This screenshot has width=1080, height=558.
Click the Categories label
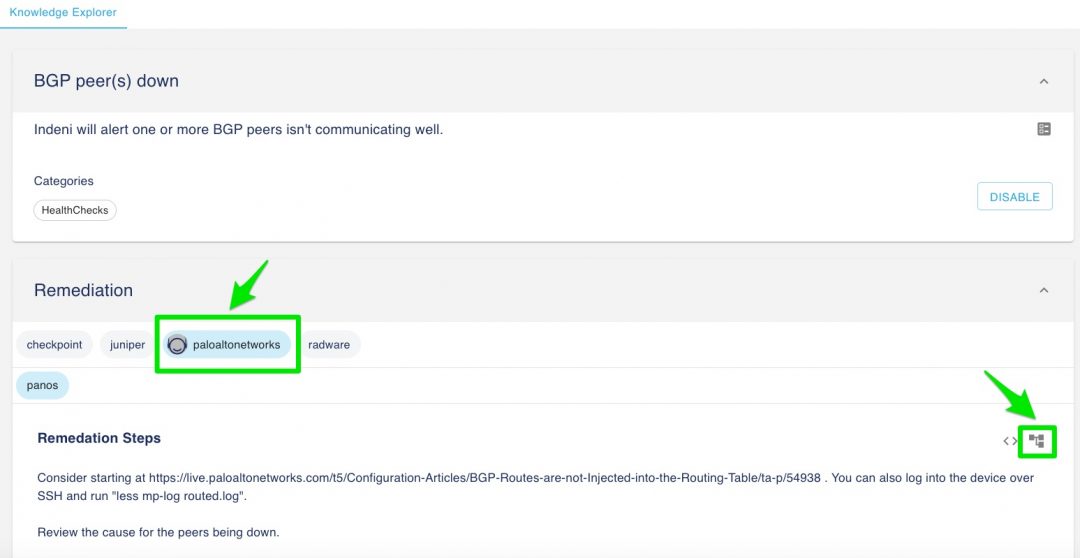pos(64,181)
